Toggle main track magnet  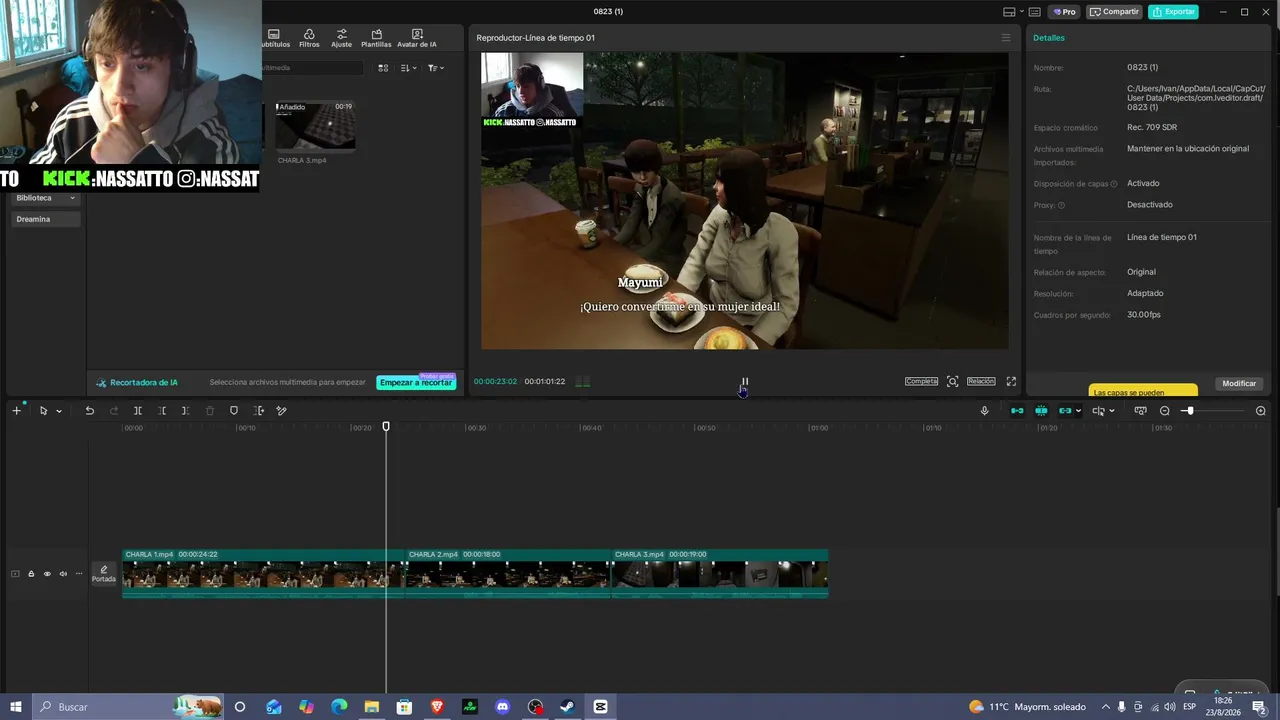1017,411
